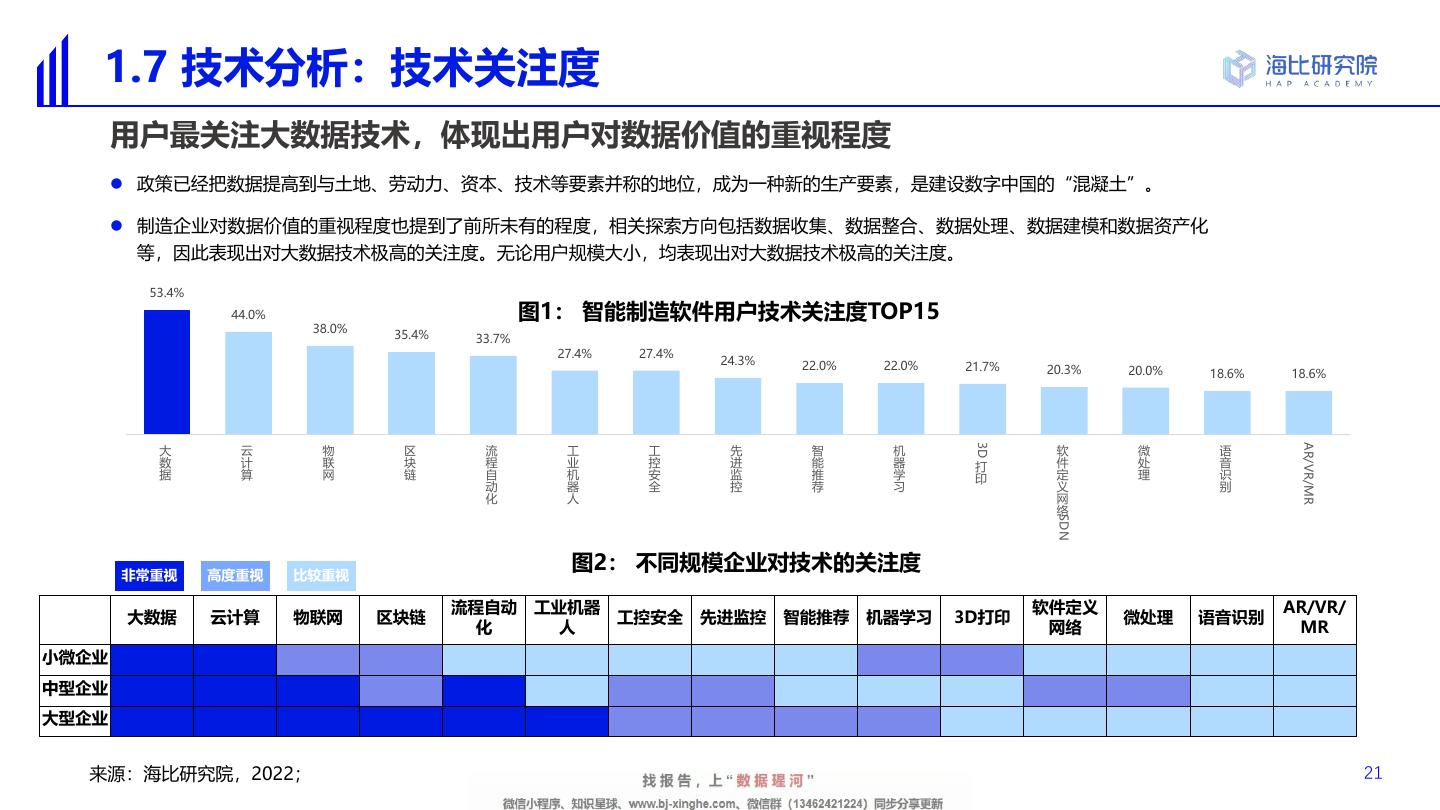This screenshot has width=1440, height=810.
Task: Click the page number 21
Action: (x=1373, y=772)
